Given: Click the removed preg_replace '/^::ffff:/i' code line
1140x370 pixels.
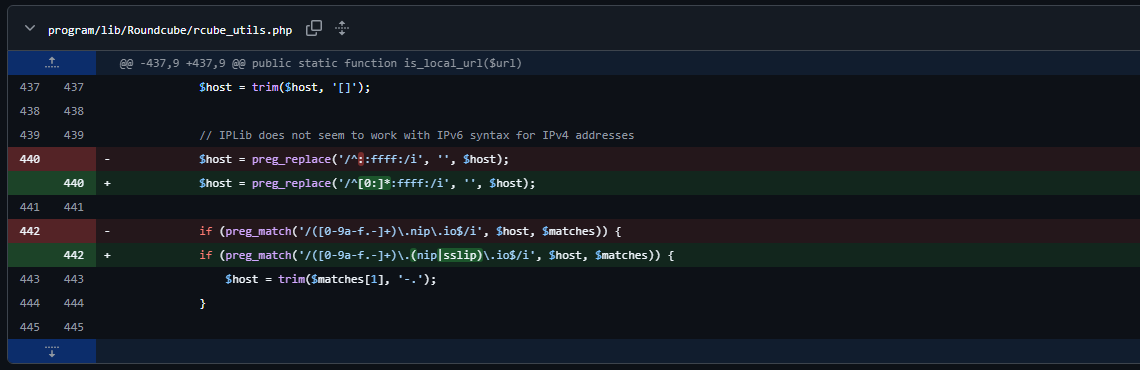Looking at the screenshot, I should pos(354,159).
